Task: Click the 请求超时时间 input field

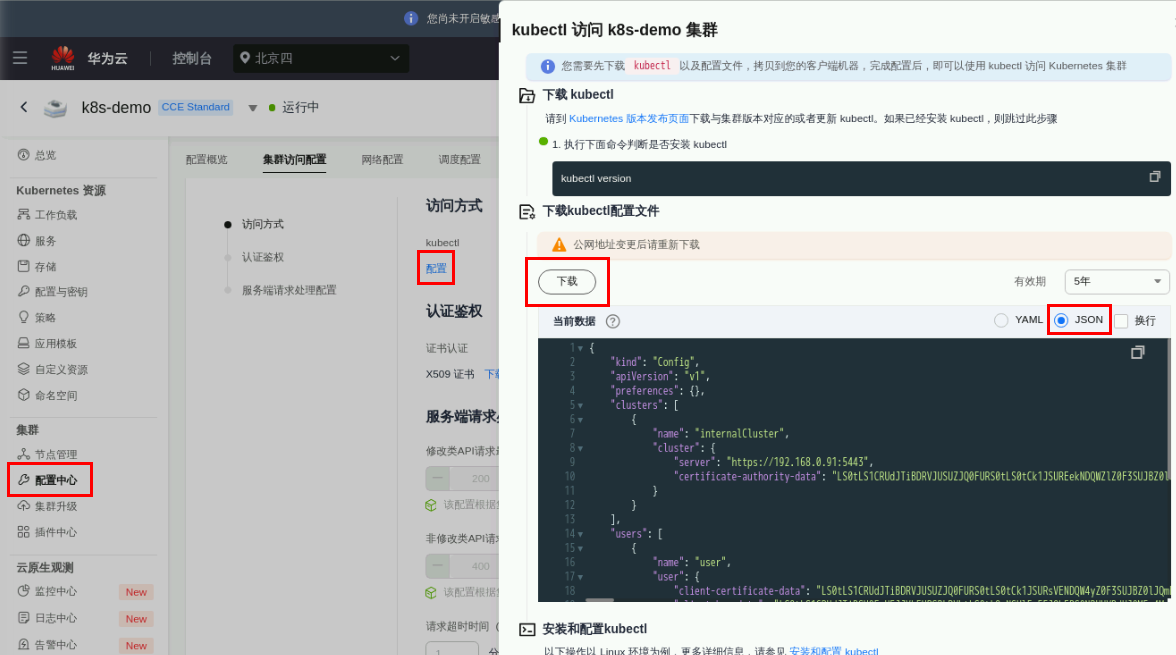Action: (454, 650)
